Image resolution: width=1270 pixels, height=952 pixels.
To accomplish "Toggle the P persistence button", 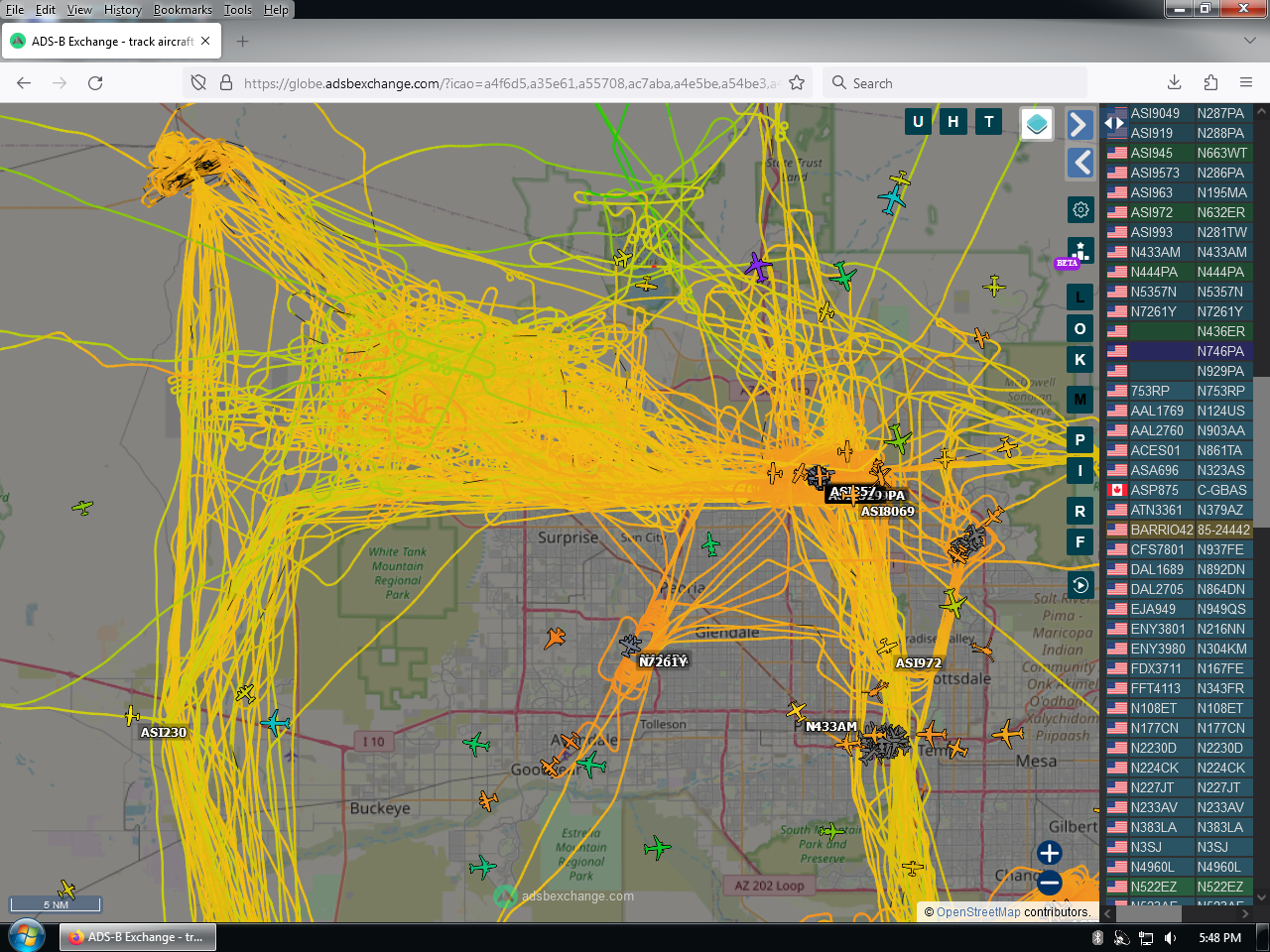I will [x=1080, y=439].
